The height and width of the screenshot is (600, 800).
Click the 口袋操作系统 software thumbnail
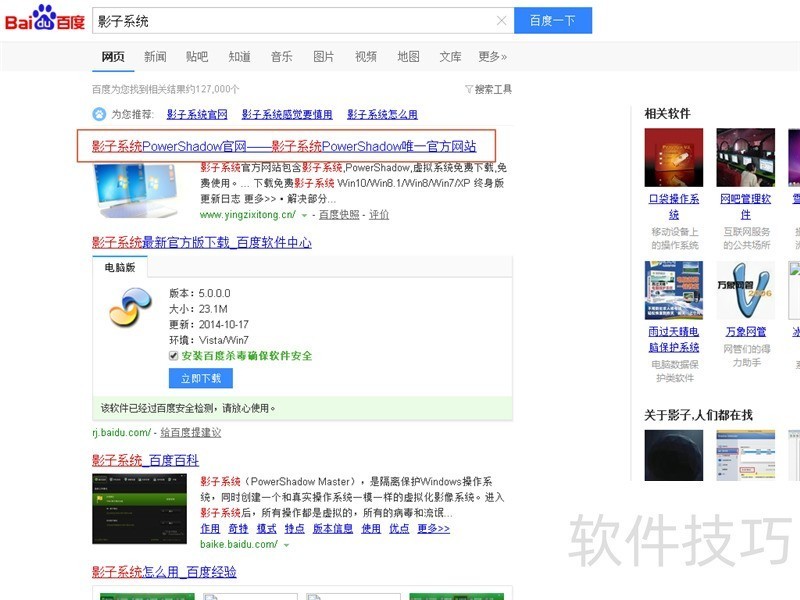pyautogui.click(x=673, y=157)
